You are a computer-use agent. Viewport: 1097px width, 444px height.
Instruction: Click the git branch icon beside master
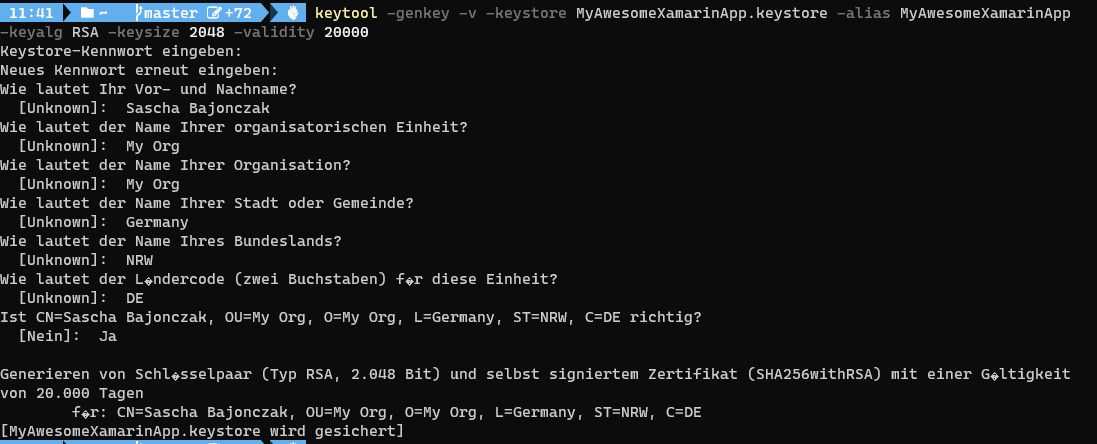(x=139, y=13)
